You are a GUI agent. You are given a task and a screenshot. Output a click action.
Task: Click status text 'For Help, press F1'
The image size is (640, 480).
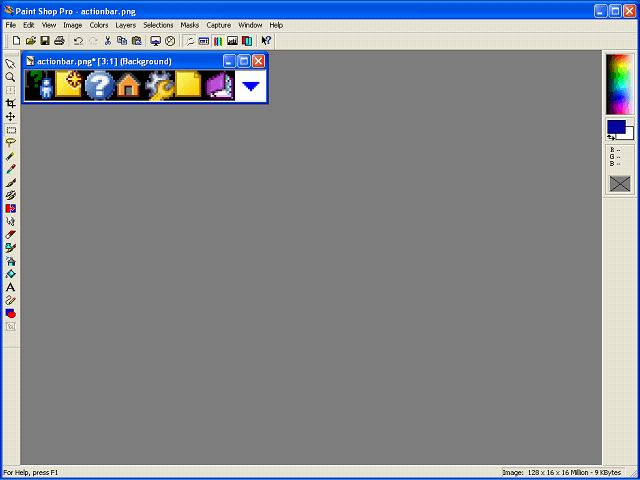pos(31,472)
